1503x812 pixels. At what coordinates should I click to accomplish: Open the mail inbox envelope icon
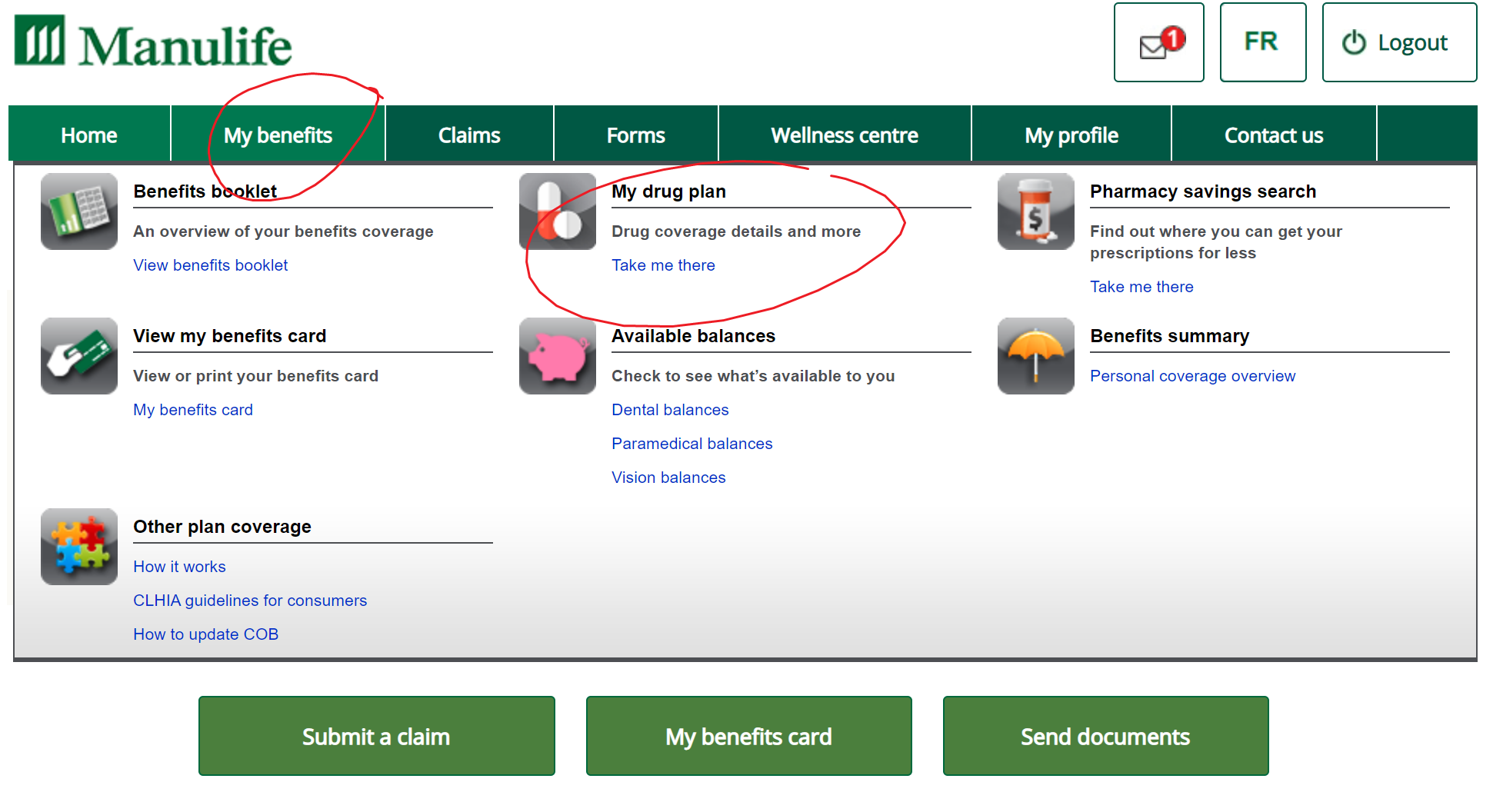(1158, 43)
